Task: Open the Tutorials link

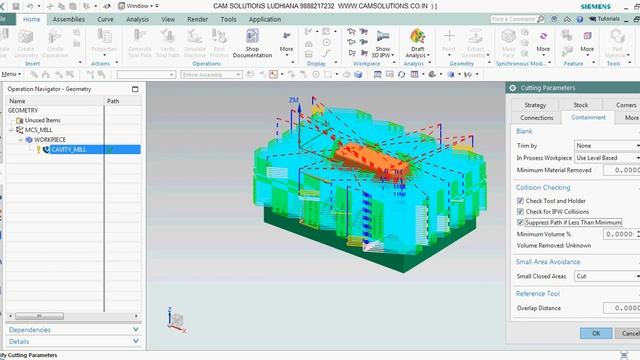Action: [x=604, y=19]
